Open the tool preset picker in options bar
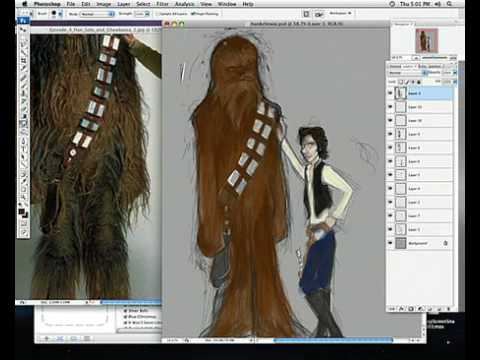This screenshot has width=480, height=360. [x=26, y=14]
